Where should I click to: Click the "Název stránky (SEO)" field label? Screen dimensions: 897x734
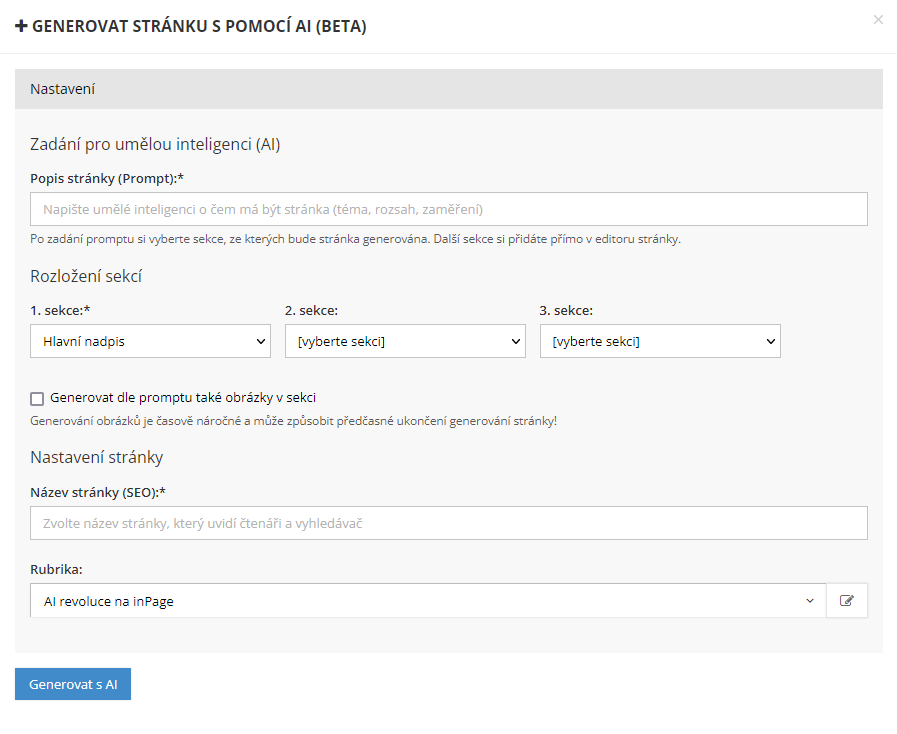point(97,492)
